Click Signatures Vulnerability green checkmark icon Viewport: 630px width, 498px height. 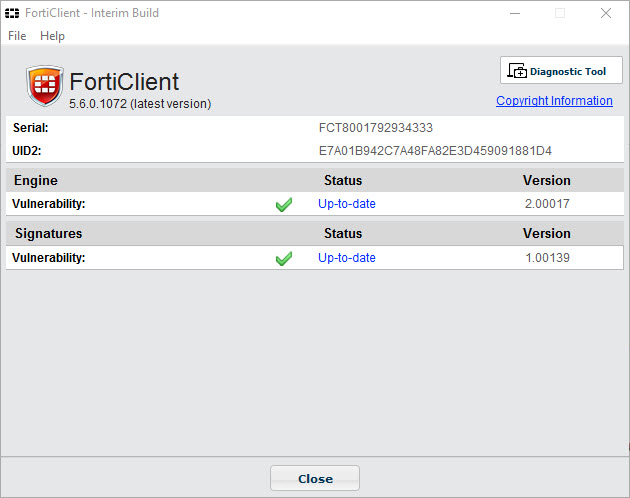click(284, 258)
